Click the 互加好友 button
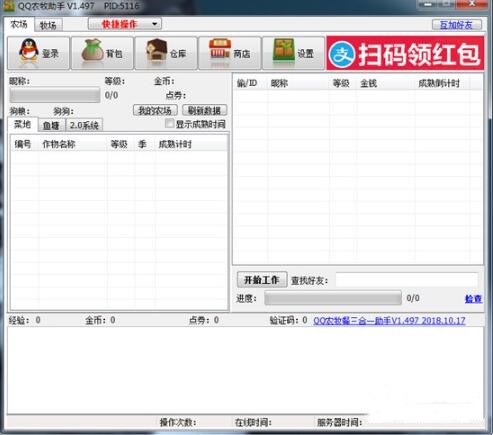This screenshot has width=493, height=435. [x=457, y=25]
